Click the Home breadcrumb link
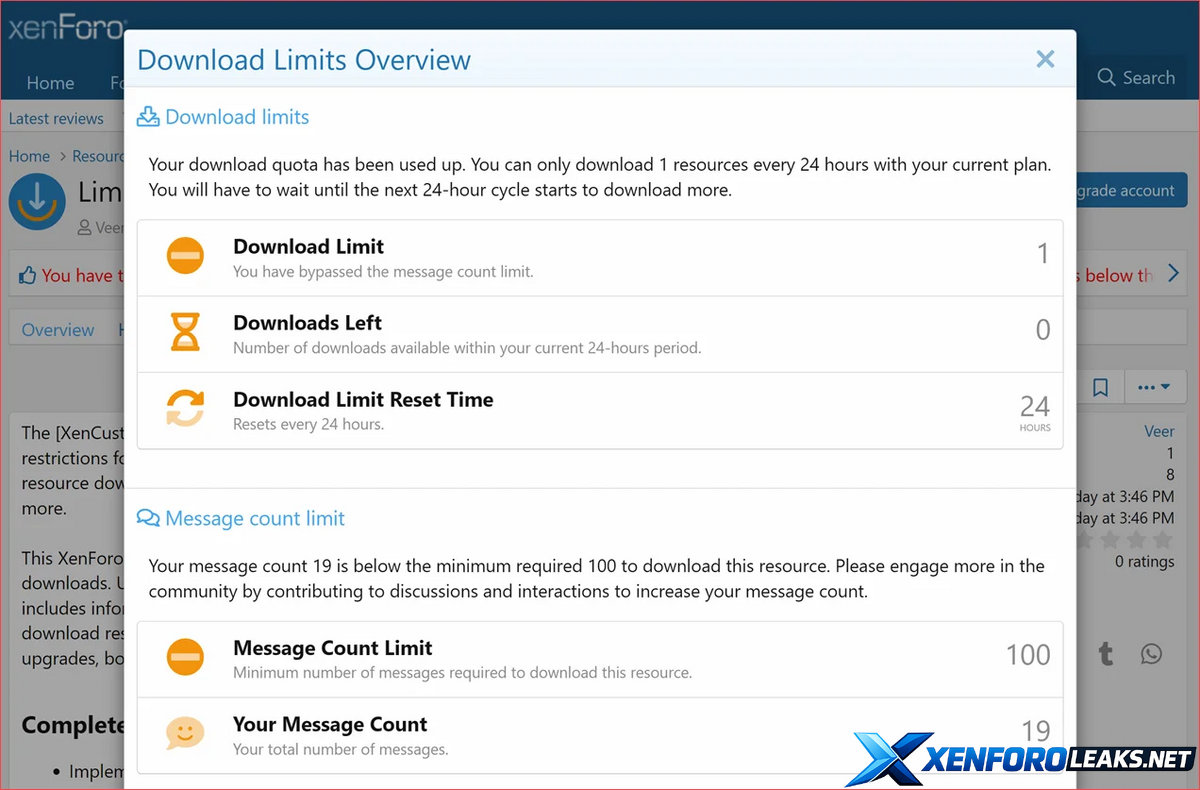This screenshot has width=1200, height=790. [29, 156]
